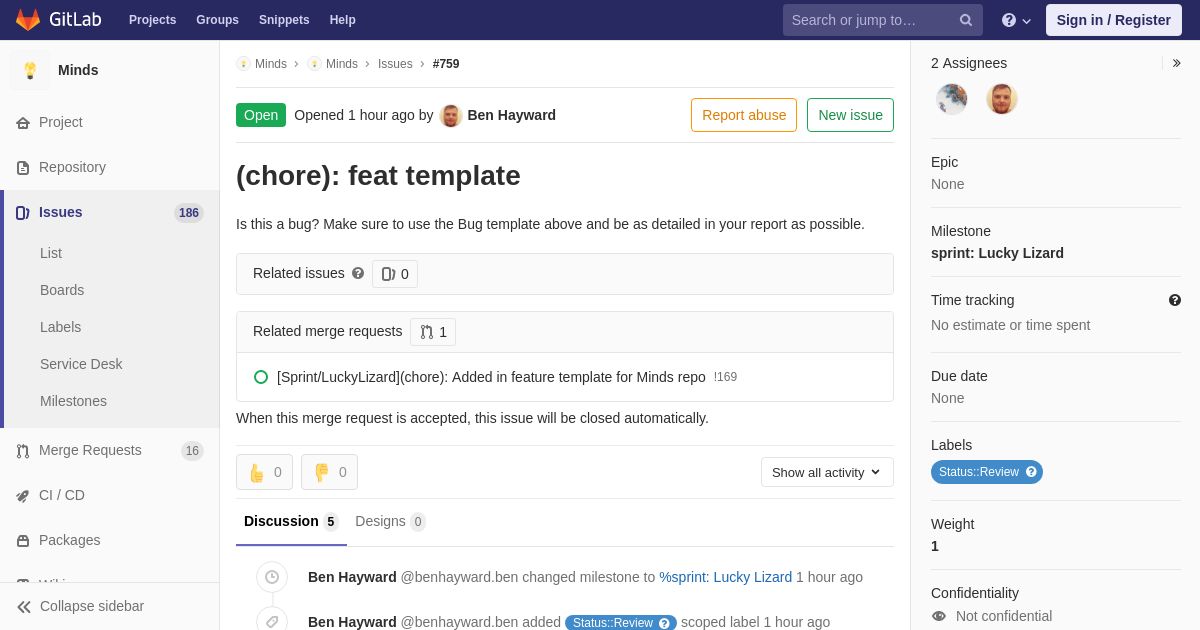Click the second Minds breadcrumb link

(342, 64)
